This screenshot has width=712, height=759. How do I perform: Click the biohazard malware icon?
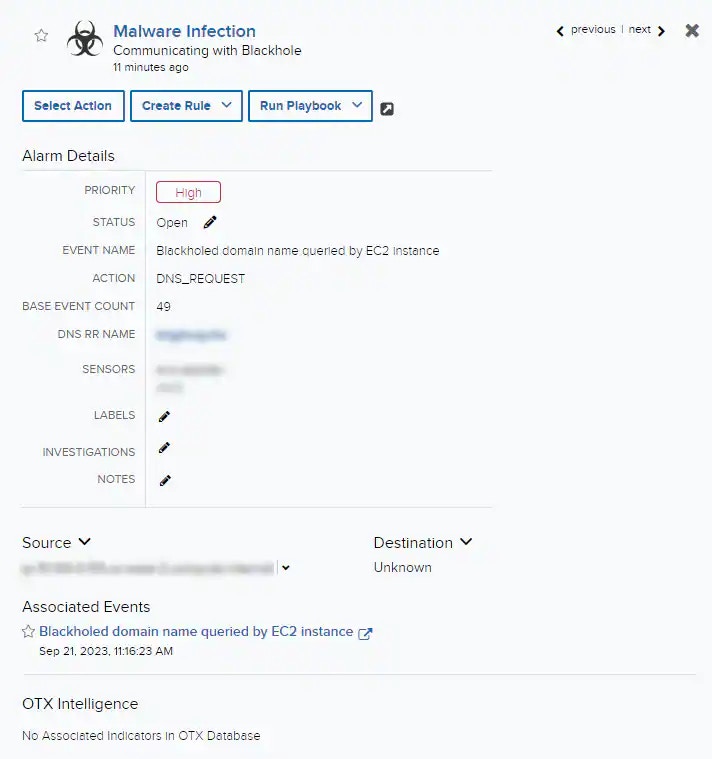85,38
